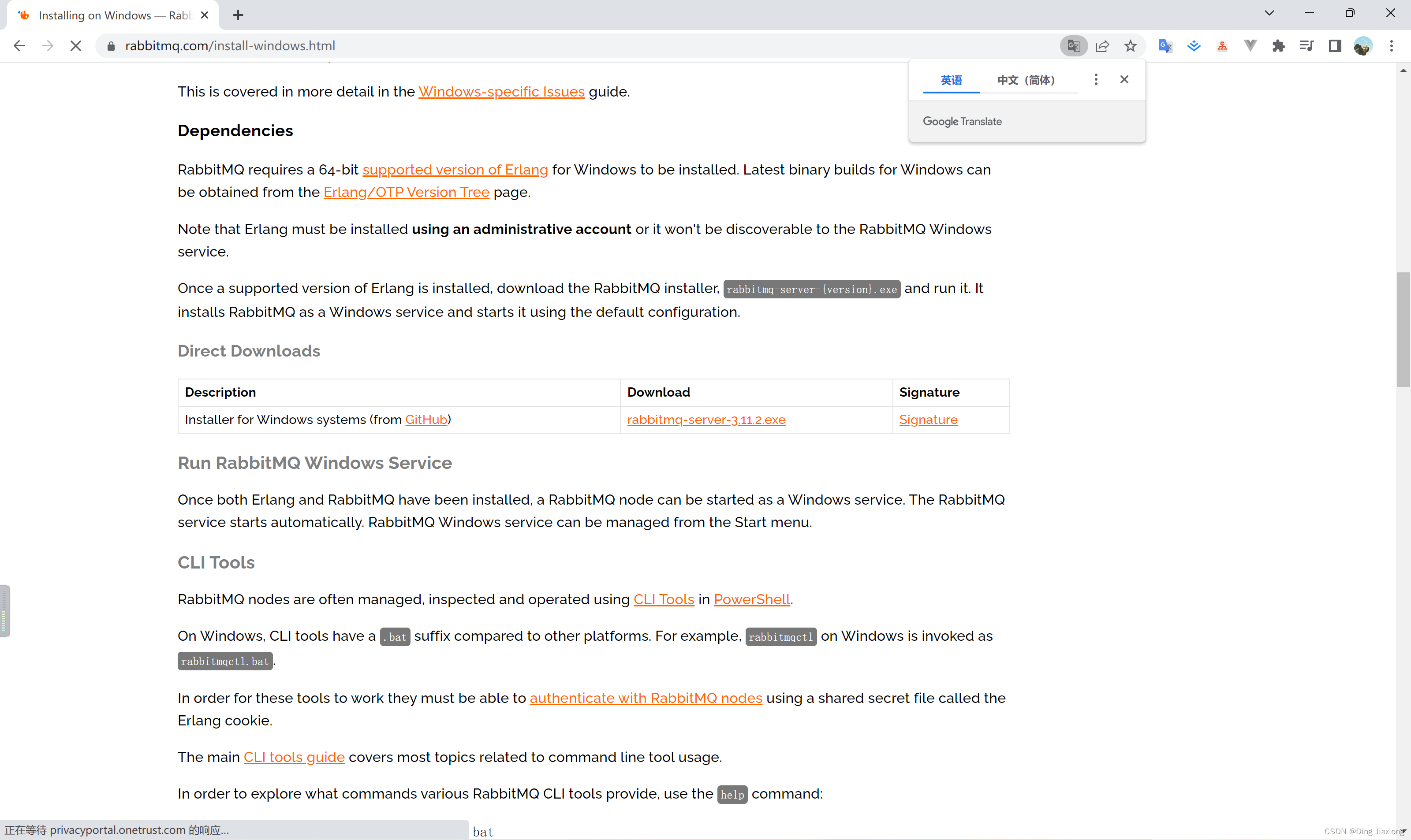Open translate popup more options
Image resolution: width=1411 pixels, height=840 pixels.
click(1096, 79)
